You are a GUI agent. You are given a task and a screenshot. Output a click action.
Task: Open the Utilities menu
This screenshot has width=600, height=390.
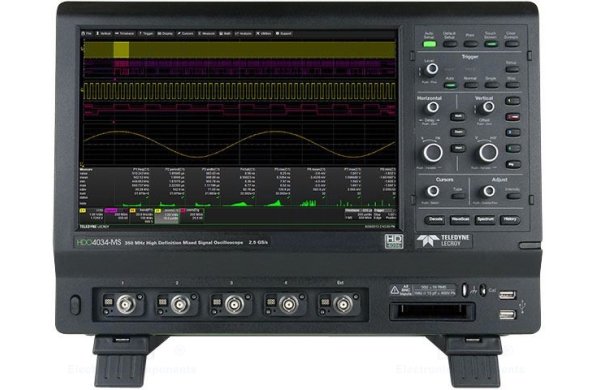pos(264,34)
